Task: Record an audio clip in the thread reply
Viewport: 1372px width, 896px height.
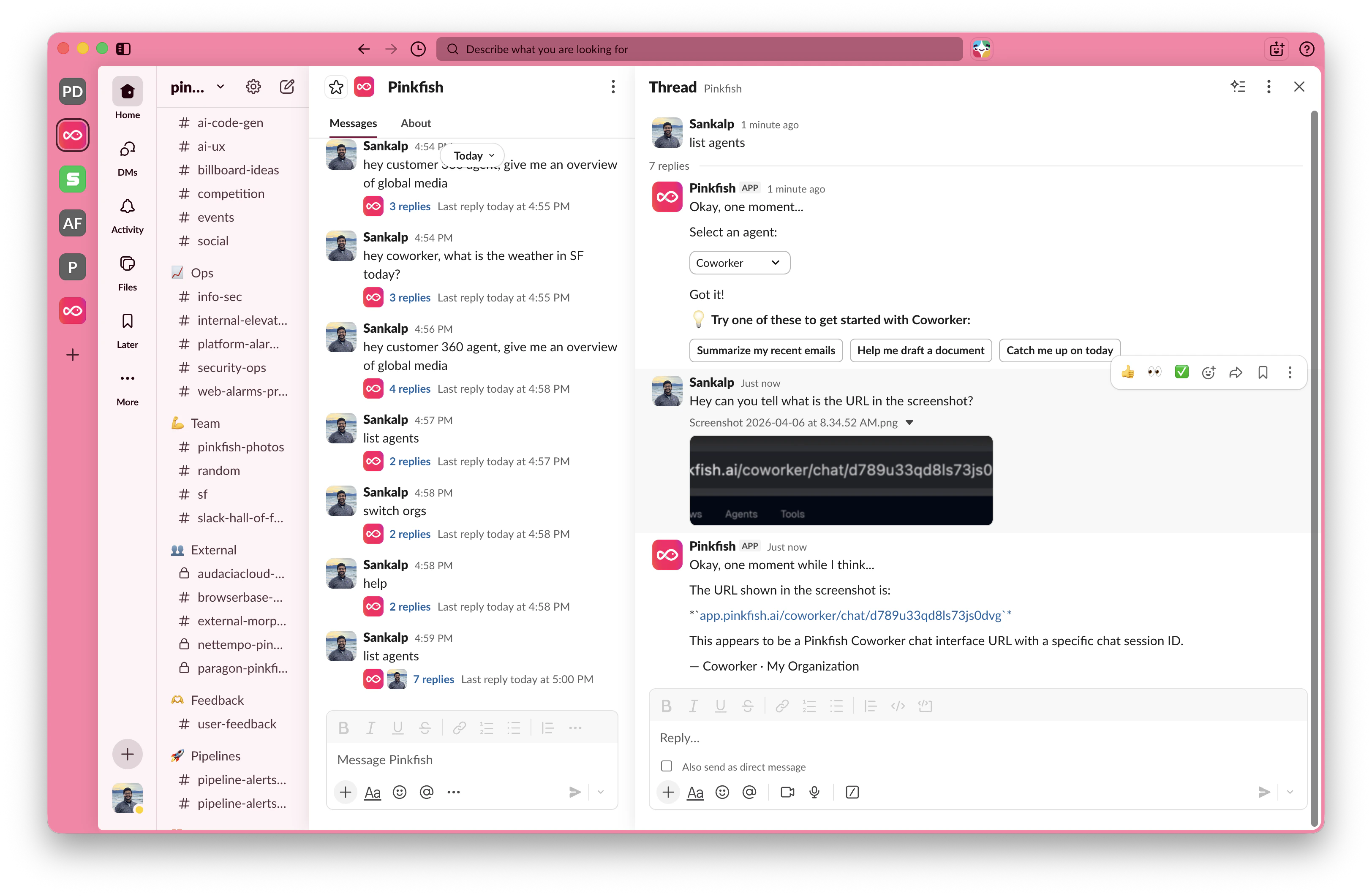Action: pyautogui.click(x=814, y=792)
